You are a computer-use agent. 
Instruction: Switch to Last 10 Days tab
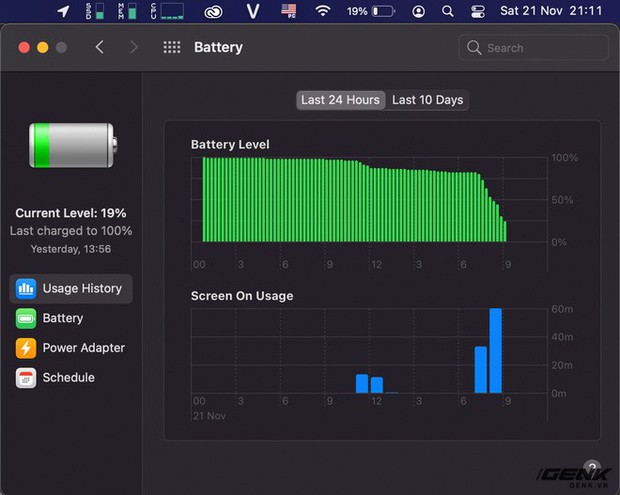427,100
